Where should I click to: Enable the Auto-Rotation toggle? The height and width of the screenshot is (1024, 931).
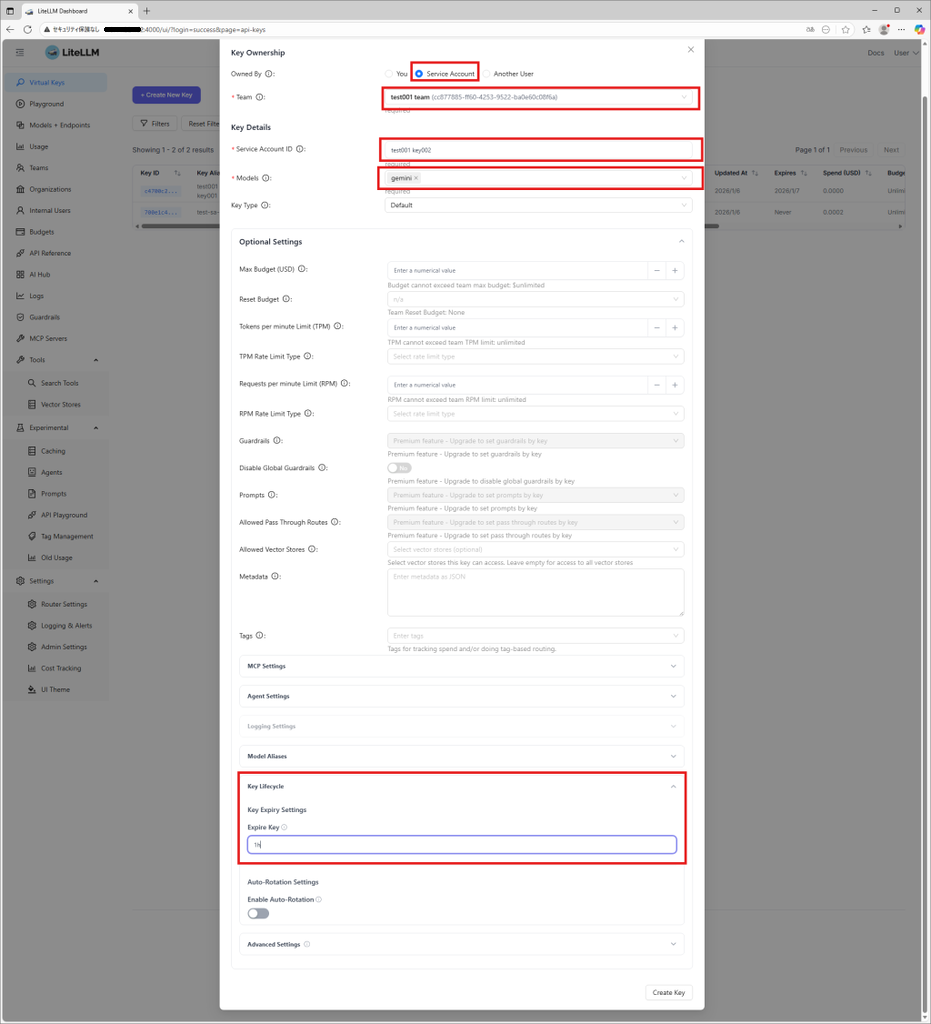coord(258,913)
